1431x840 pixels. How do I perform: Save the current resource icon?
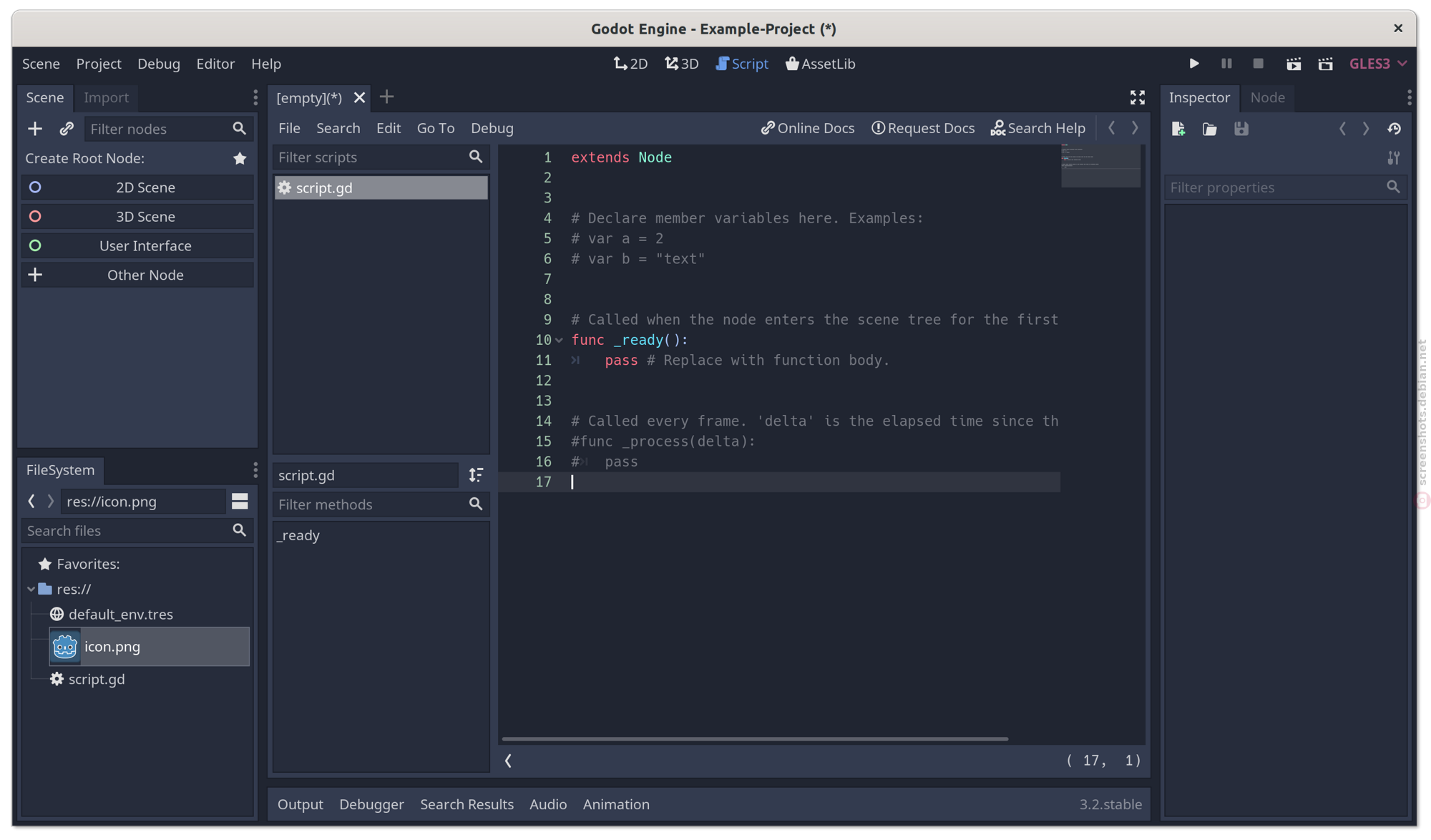(x=1241, y=129)
